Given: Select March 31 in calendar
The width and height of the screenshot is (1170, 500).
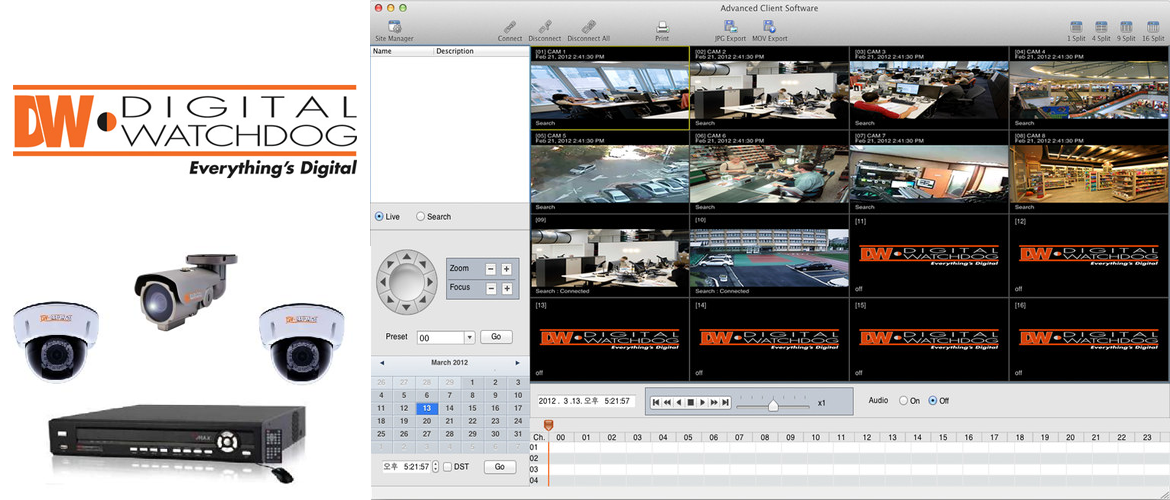Looking at the screenshot, I should click(x=518, y=434).
